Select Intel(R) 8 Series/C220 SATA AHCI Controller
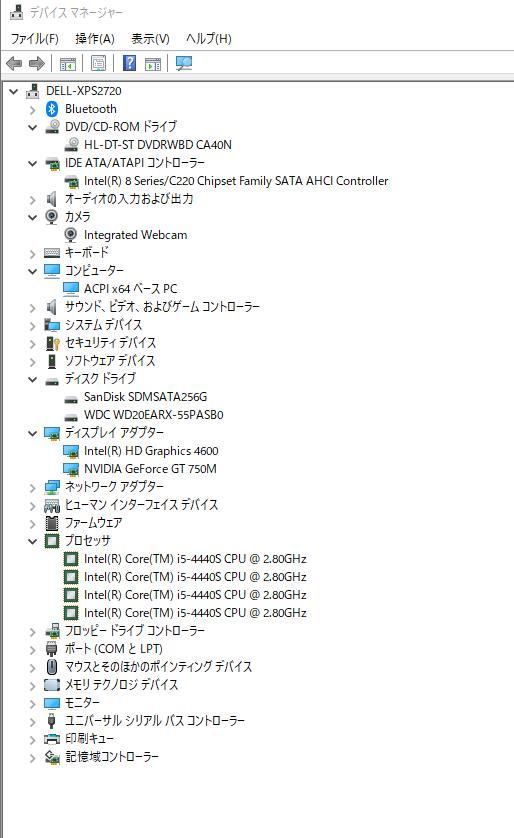 pos(236,181)
